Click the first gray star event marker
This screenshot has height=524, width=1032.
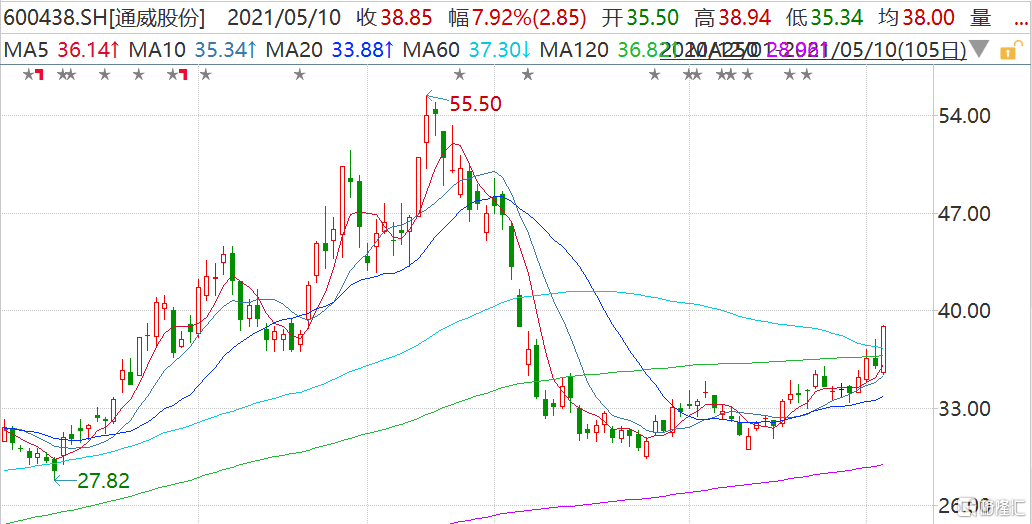28,75
